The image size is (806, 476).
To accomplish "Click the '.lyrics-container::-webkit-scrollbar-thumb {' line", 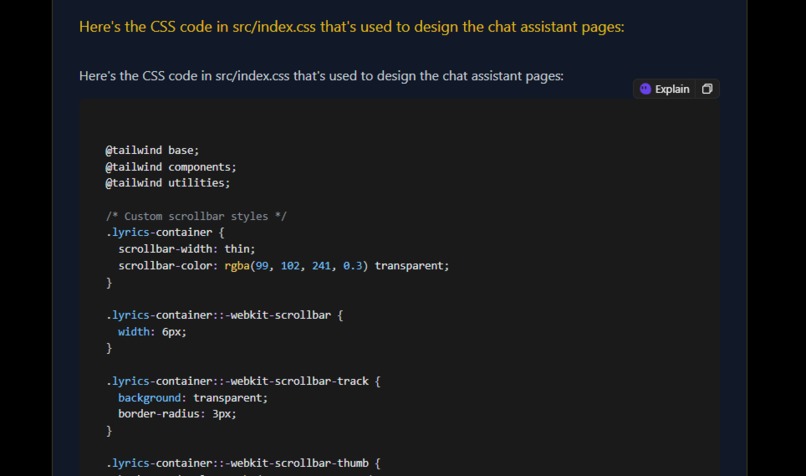I will [243, 463].
